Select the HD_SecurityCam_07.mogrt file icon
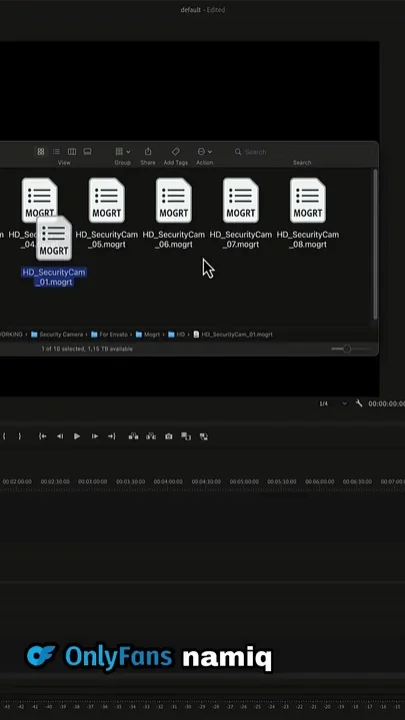The height and width of the screenshot is (720, 405). [x=241, y=200]
